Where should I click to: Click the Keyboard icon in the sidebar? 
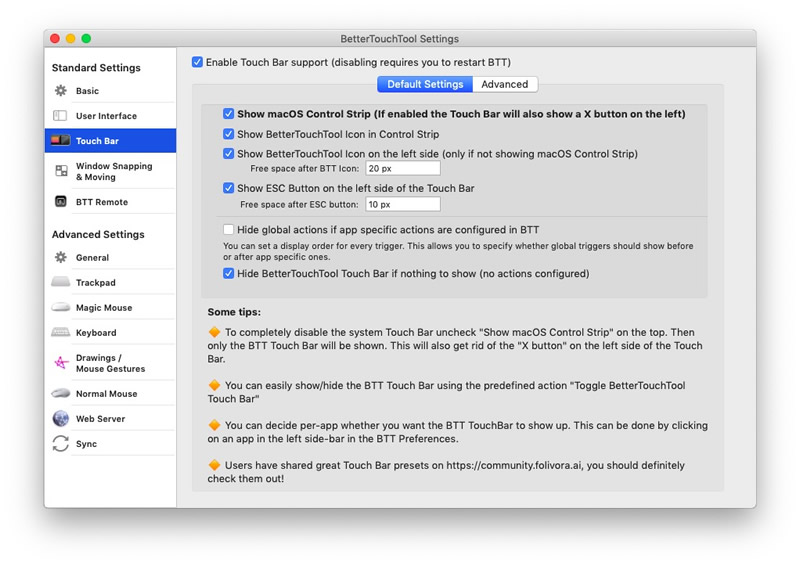point(61,332)
